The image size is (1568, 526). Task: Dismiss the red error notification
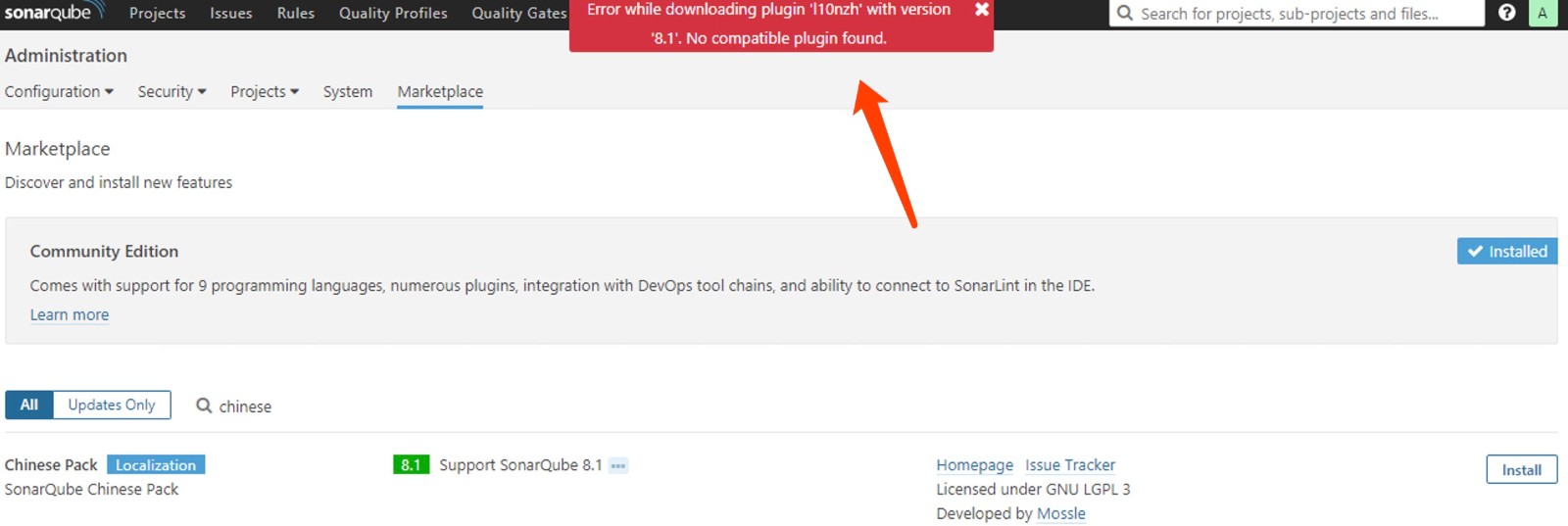point(981,10)
